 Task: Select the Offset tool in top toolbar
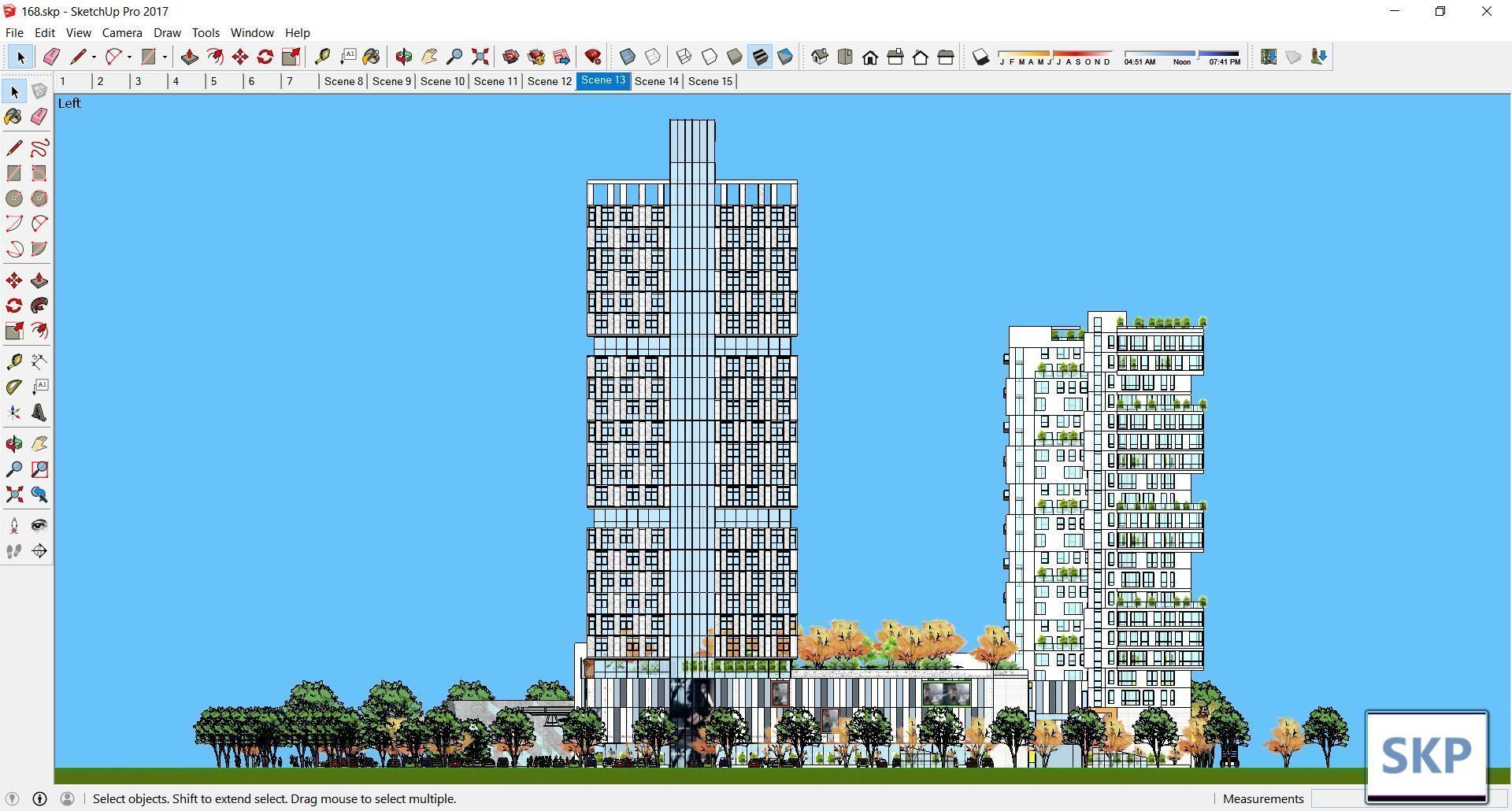coord(215,57)
